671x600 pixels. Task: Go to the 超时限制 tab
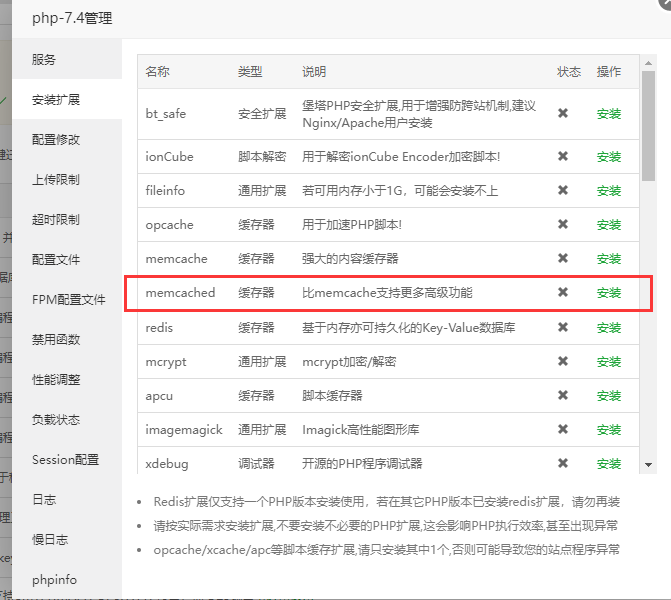pos(67,219)
